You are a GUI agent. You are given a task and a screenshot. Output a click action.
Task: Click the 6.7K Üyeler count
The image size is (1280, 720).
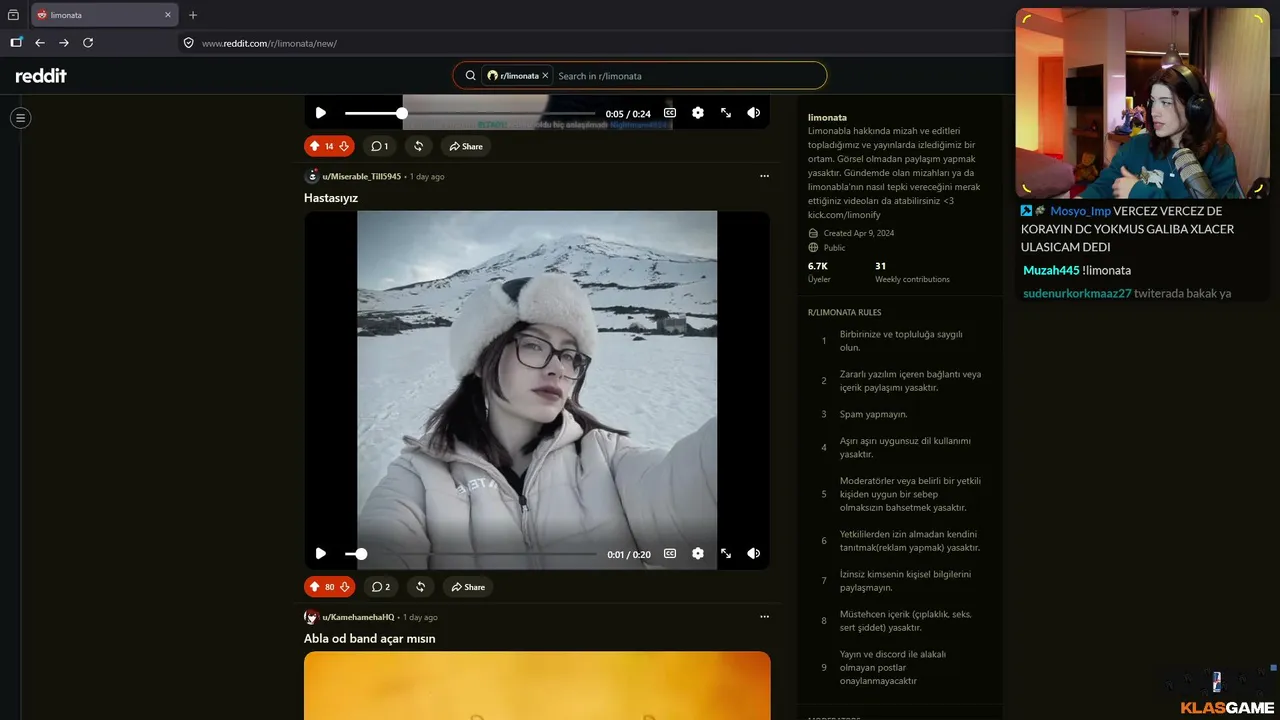tap(819, 272)
